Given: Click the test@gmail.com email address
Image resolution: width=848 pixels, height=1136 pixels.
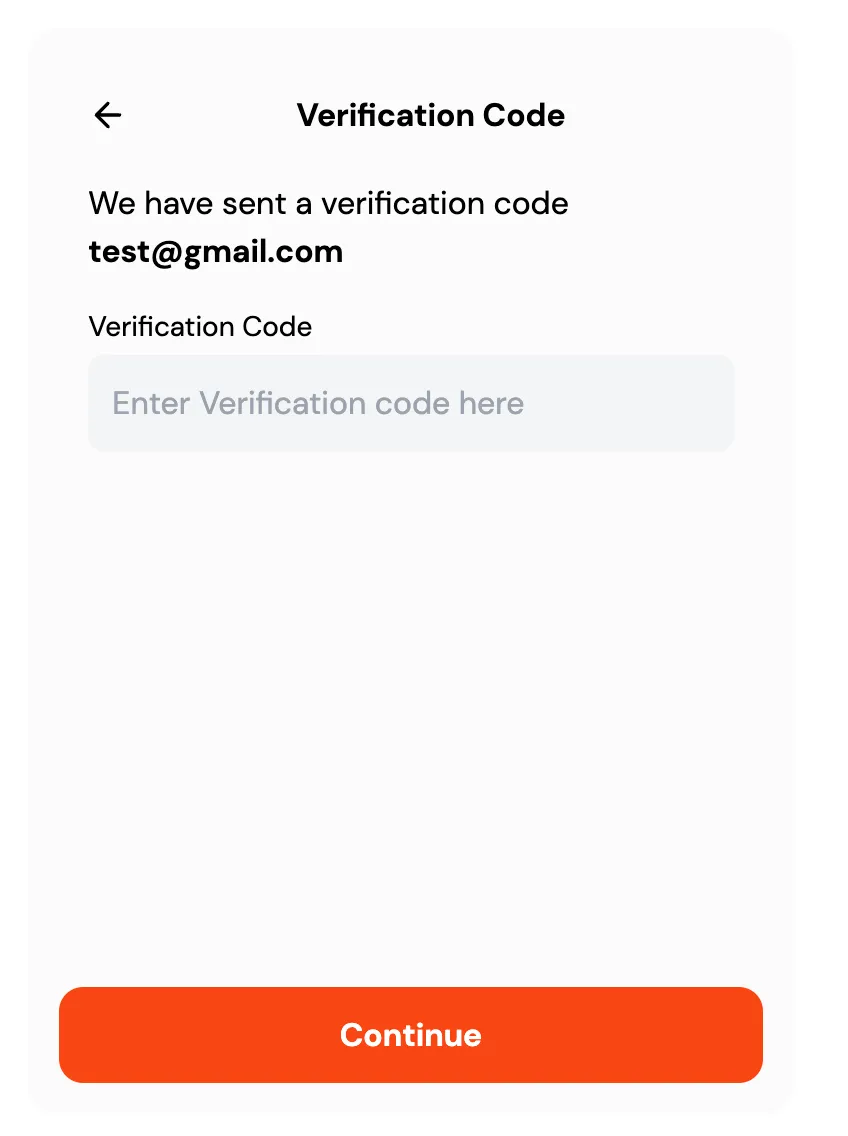Looking at the screenshot, I should [x=216, y=251].
